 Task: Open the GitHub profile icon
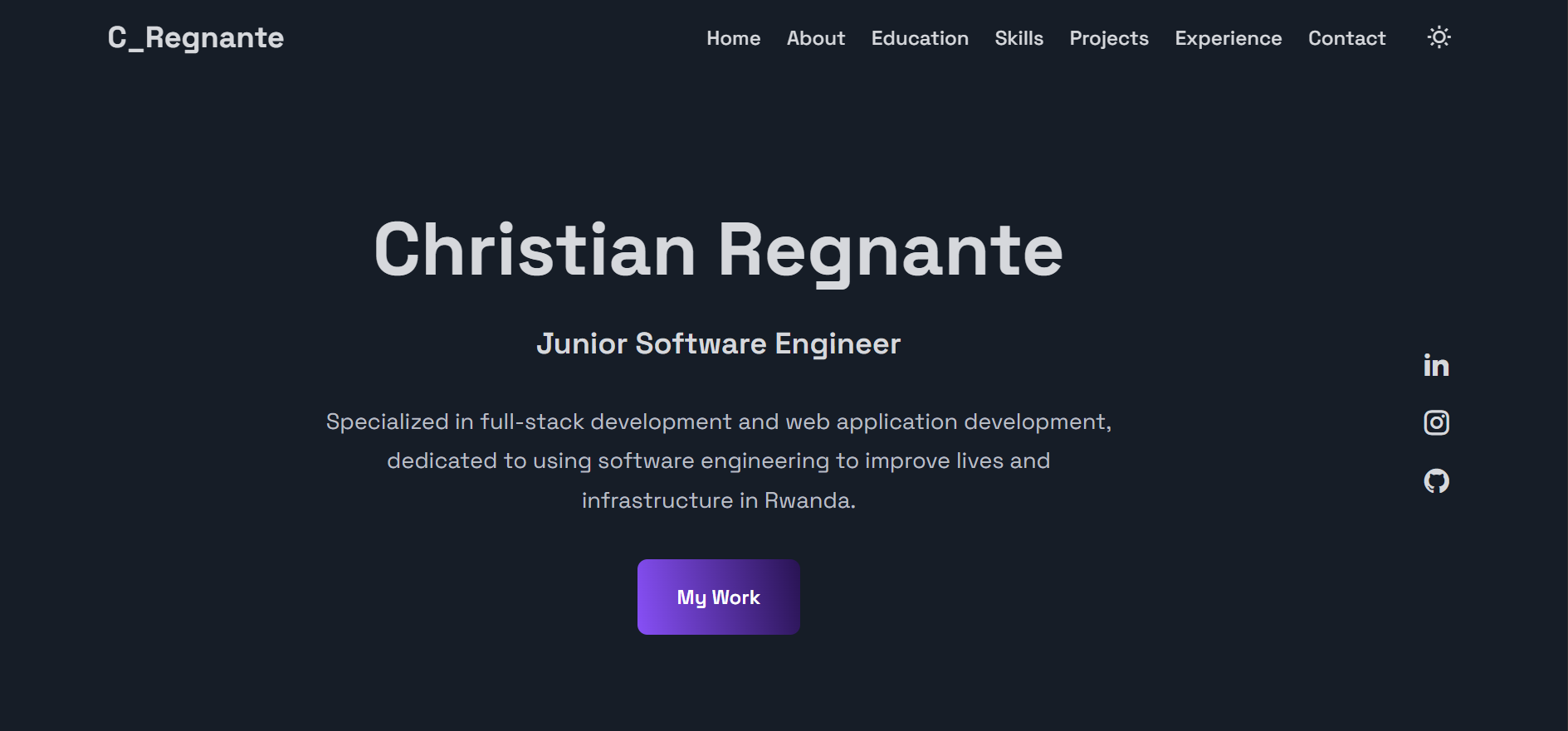[x=1436, y=481]
